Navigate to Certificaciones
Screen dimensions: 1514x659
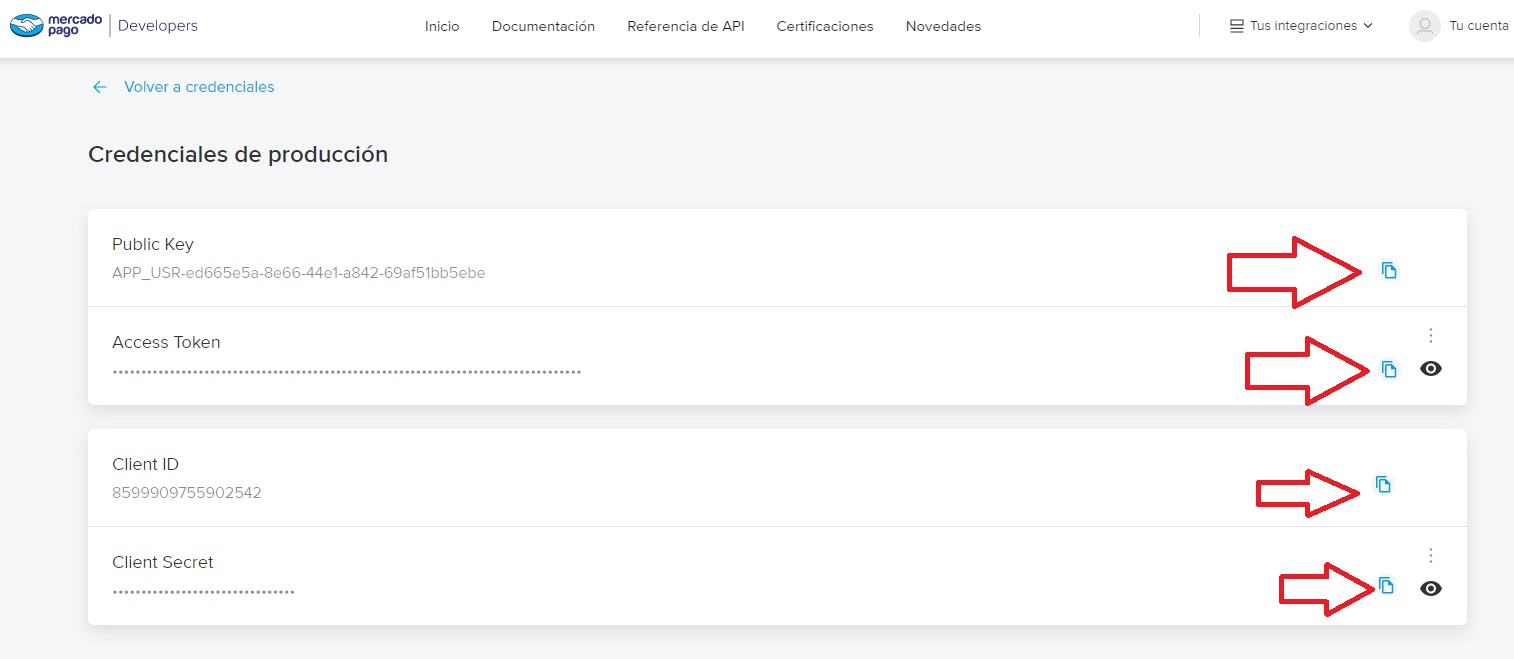825,26
